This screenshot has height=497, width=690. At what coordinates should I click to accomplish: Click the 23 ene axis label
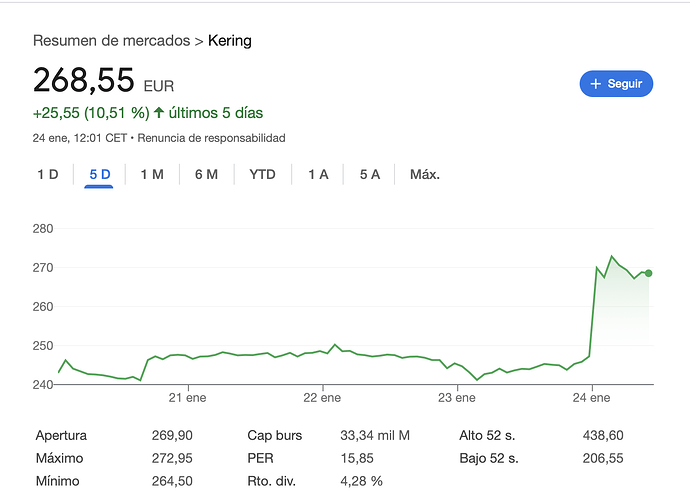coord(457,398)
